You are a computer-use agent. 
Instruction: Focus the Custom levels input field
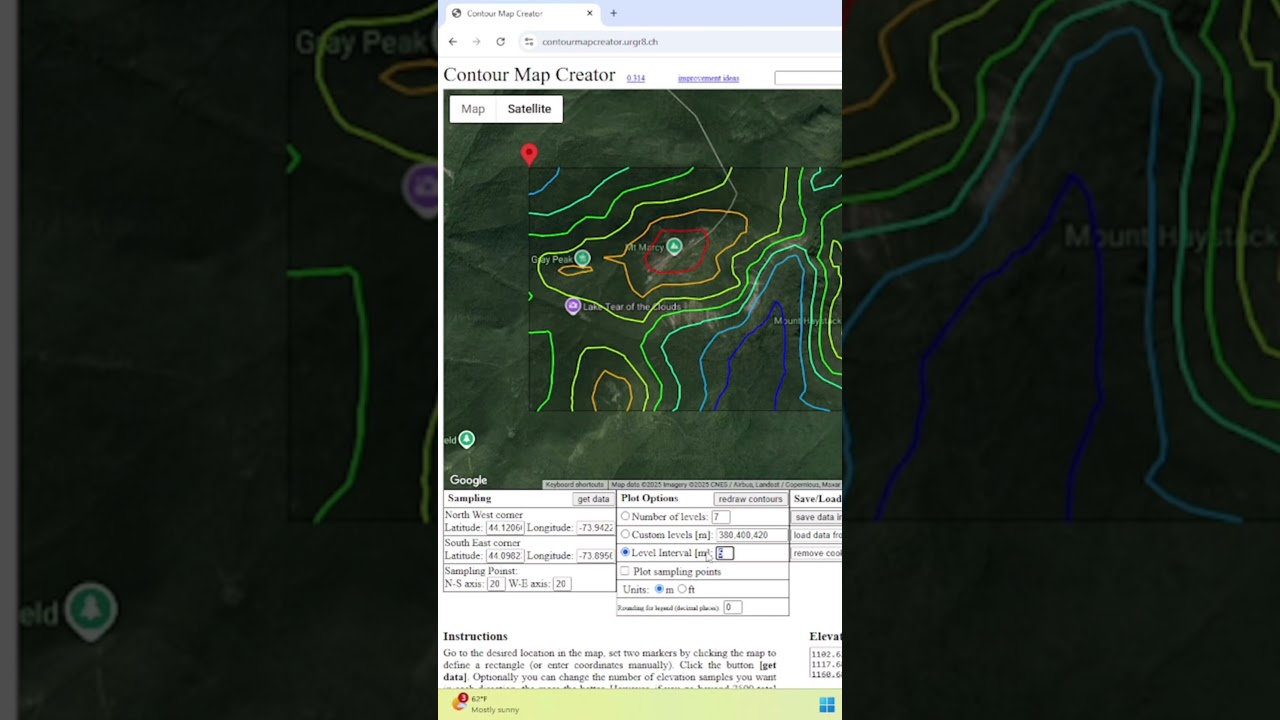click(752, 535)
